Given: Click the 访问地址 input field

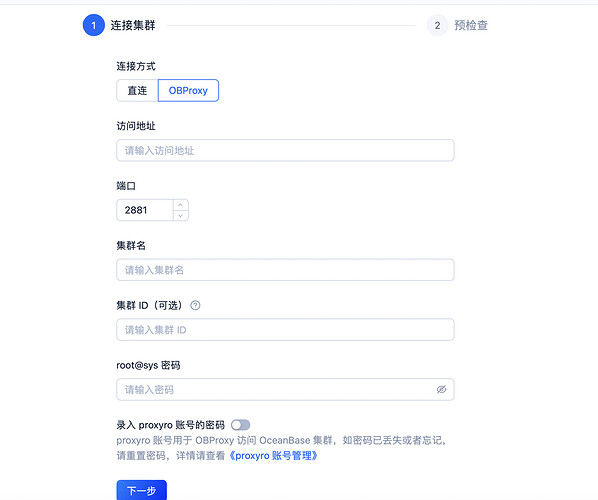Looking at the screenshot, I should [x=285, y=150].
